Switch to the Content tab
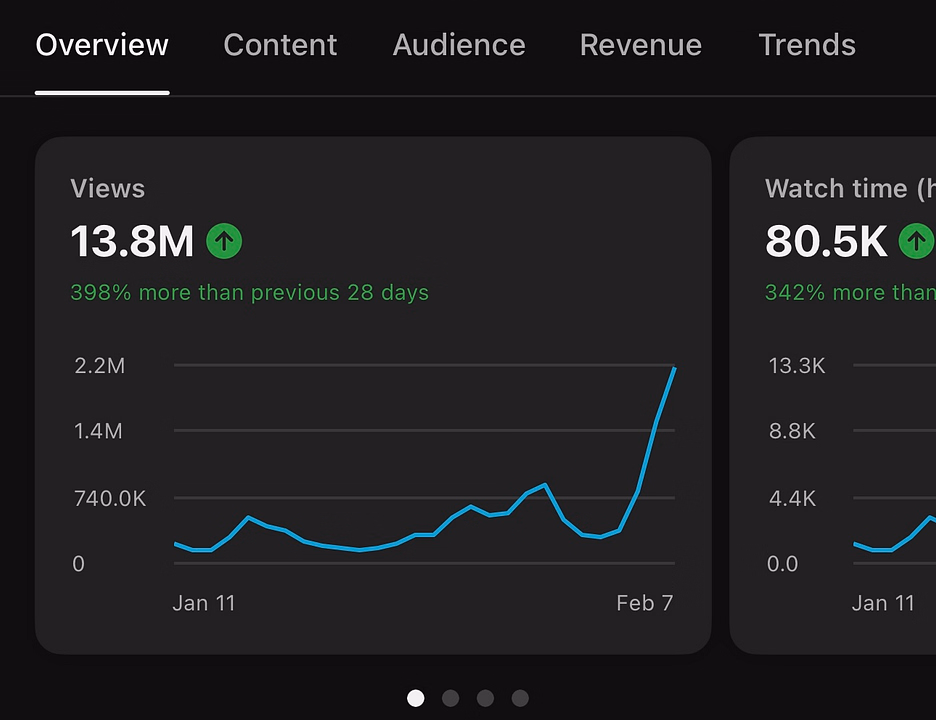The height and width of the screenshot is (720, 936). (280, 45)
